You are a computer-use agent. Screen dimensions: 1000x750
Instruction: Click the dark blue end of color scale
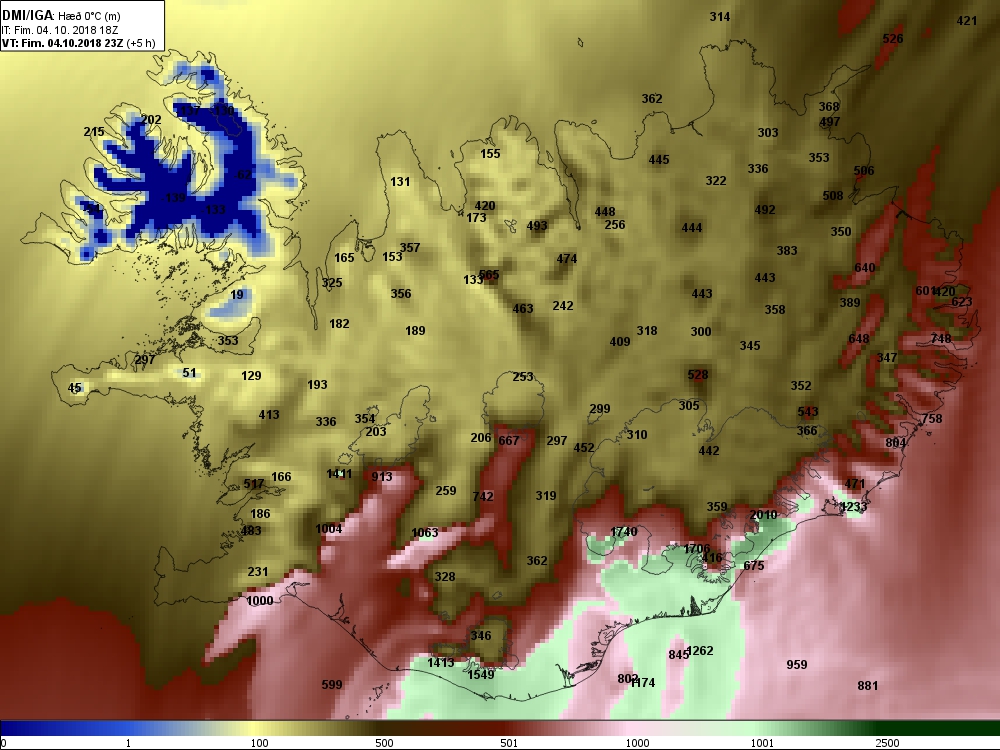13,728
